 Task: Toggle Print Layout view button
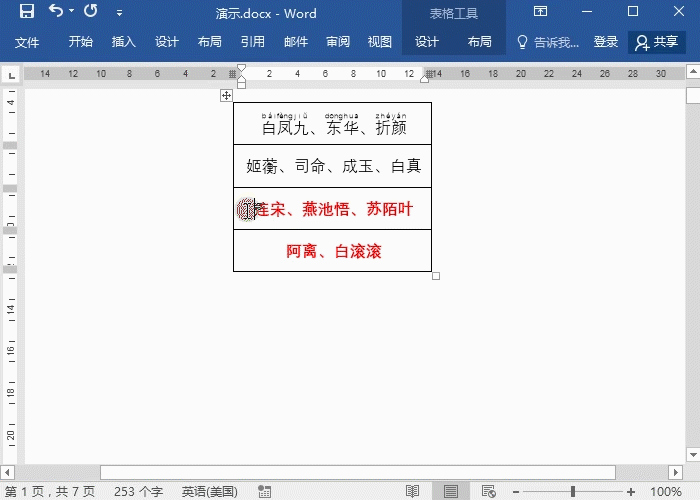(451, 491)
